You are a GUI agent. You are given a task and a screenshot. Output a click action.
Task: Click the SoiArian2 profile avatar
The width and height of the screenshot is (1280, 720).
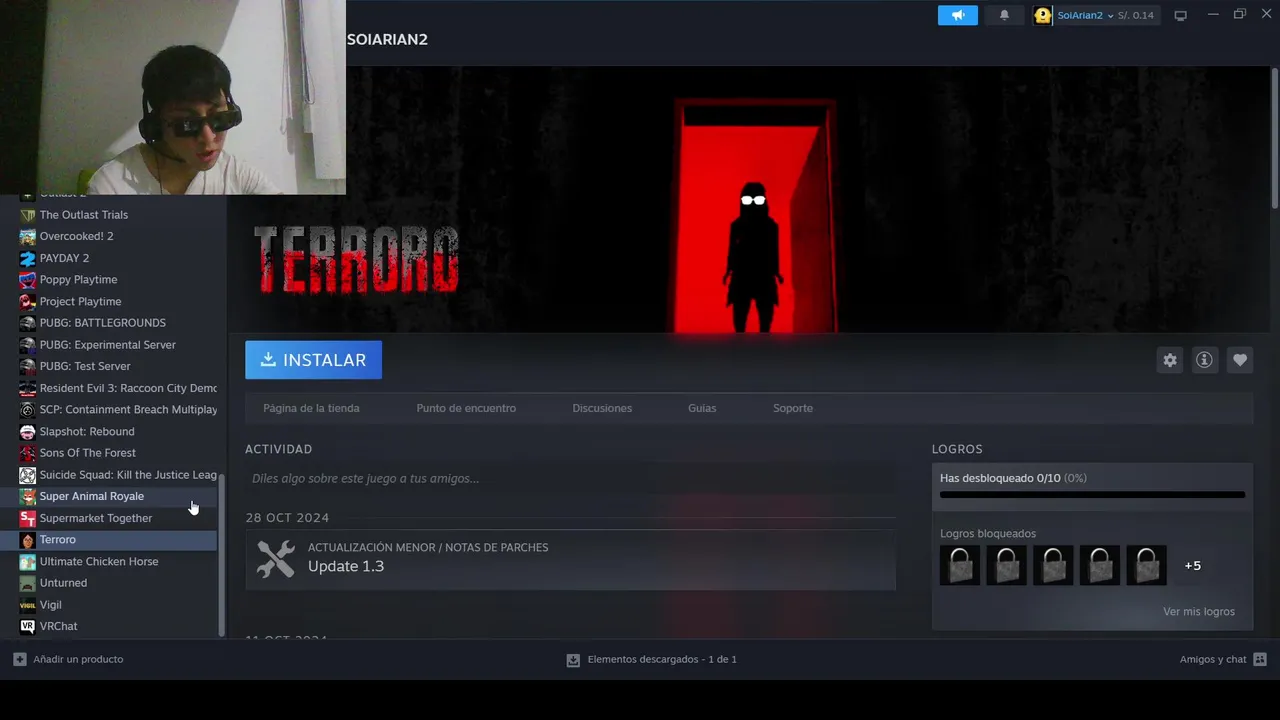click(x=1043, y=15)
